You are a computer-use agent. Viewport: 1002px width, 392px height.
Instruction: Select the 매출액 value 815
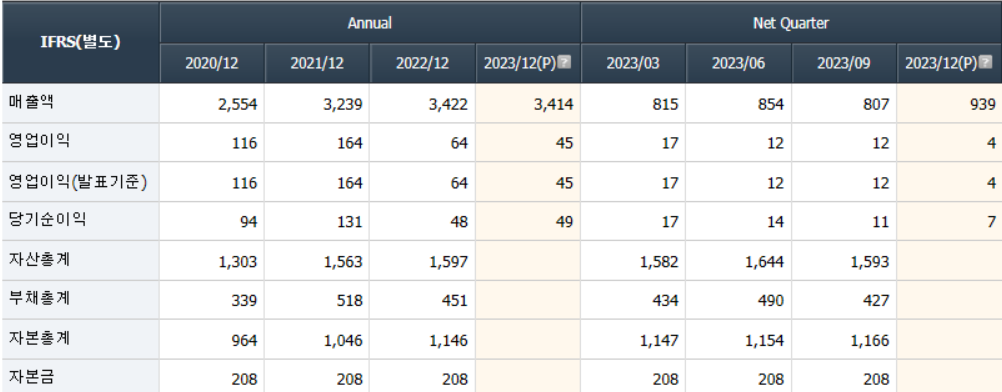pyautogui.click(x=666, y=104)
